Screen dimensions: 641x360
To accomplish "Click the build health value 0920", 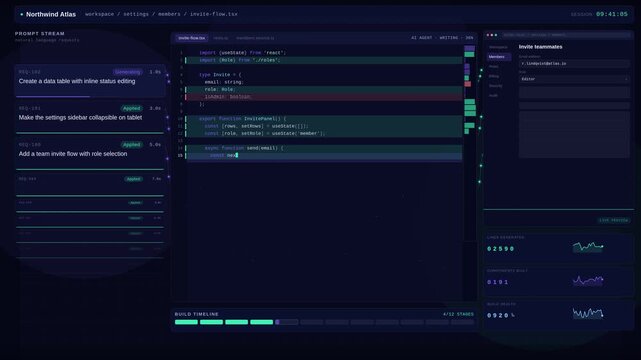I will [x=498, y=315].
